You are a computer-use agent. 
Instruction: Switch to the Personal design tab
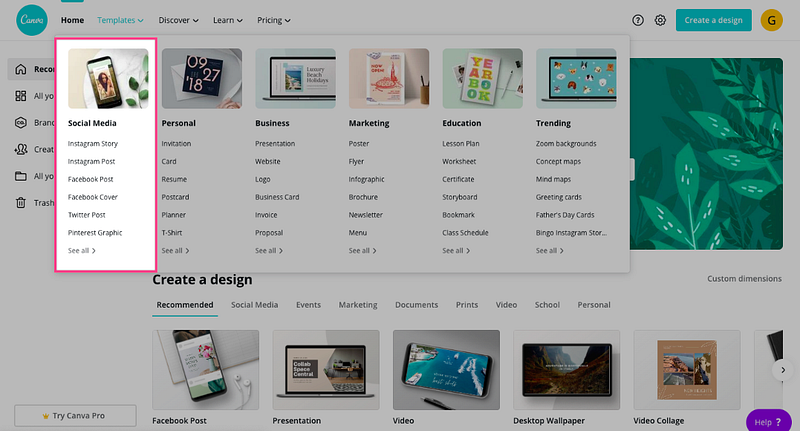point(594,305)
